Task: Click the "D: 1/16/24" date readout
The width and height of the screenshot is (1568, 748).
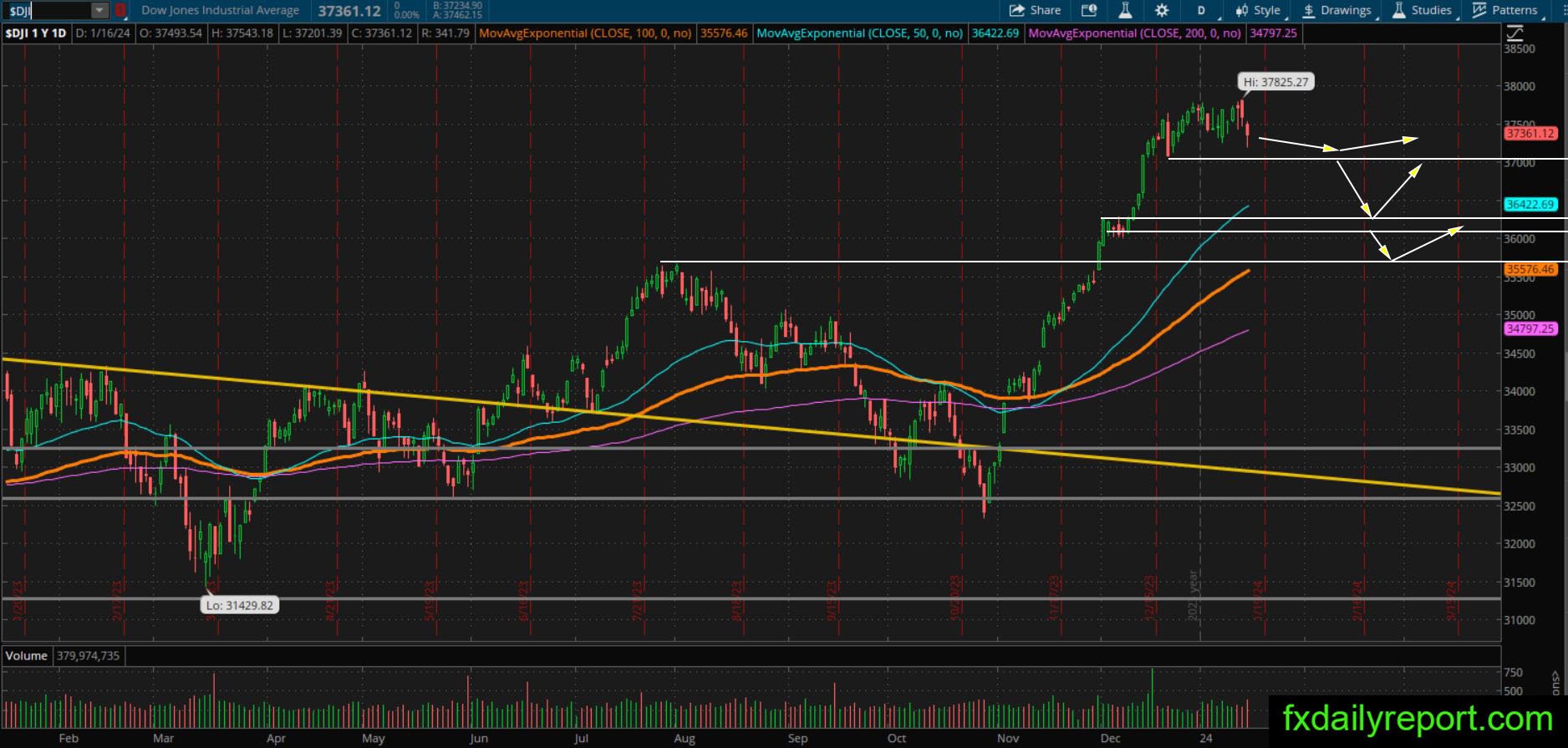Action: coord(103,33)
